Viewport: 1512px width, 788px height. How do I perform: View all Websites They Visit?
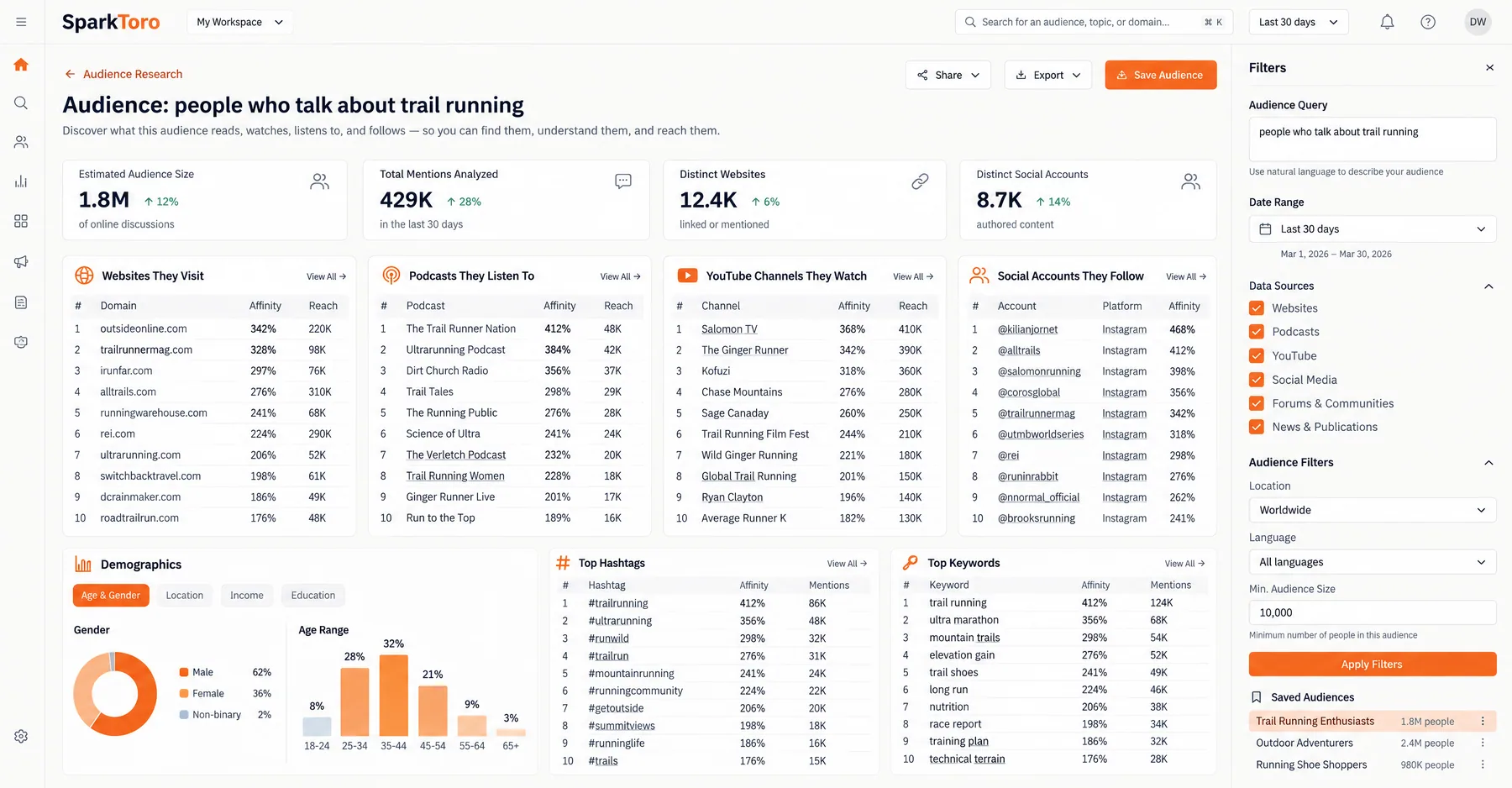pyautogui.click(x=326, y=276)
